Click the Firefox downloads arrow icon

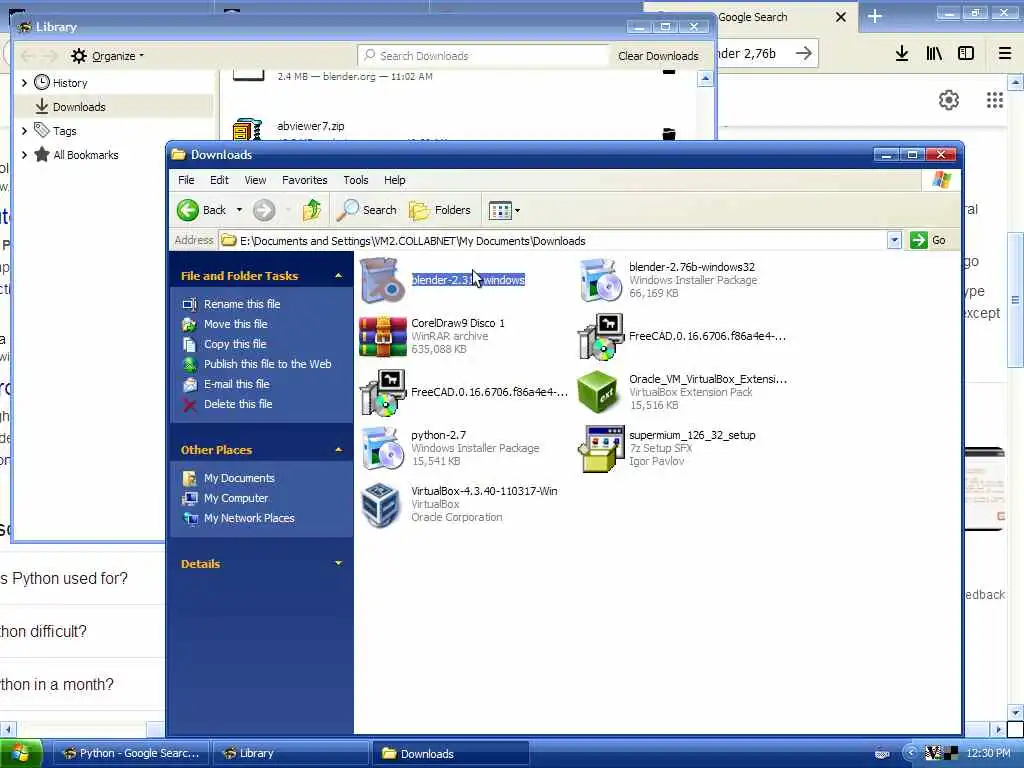[902, 54]
